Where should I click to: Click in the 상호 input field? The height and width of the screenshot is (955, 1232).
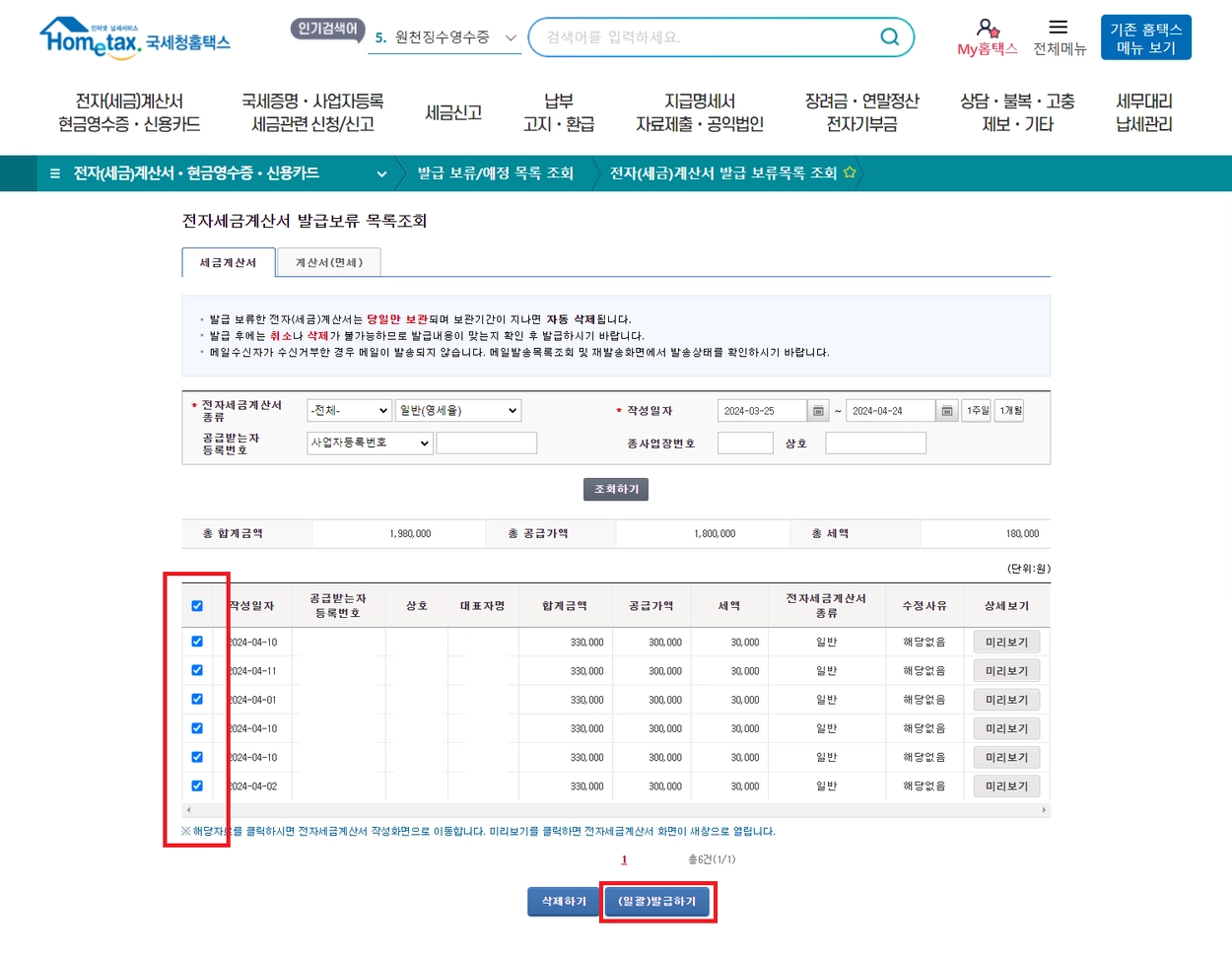pyautogui.click(x=875, y=443)
